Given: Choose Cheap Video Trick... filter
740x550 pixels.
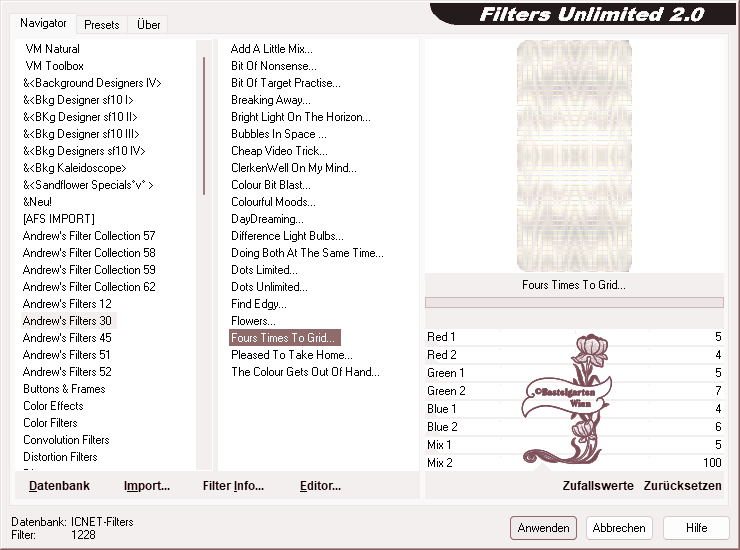Looking at the screenshot, I should point(279,151).
